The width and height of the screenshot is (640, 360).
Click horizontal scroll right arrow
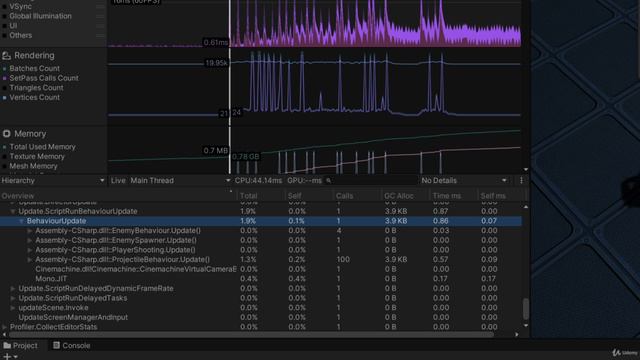[517, 335]
